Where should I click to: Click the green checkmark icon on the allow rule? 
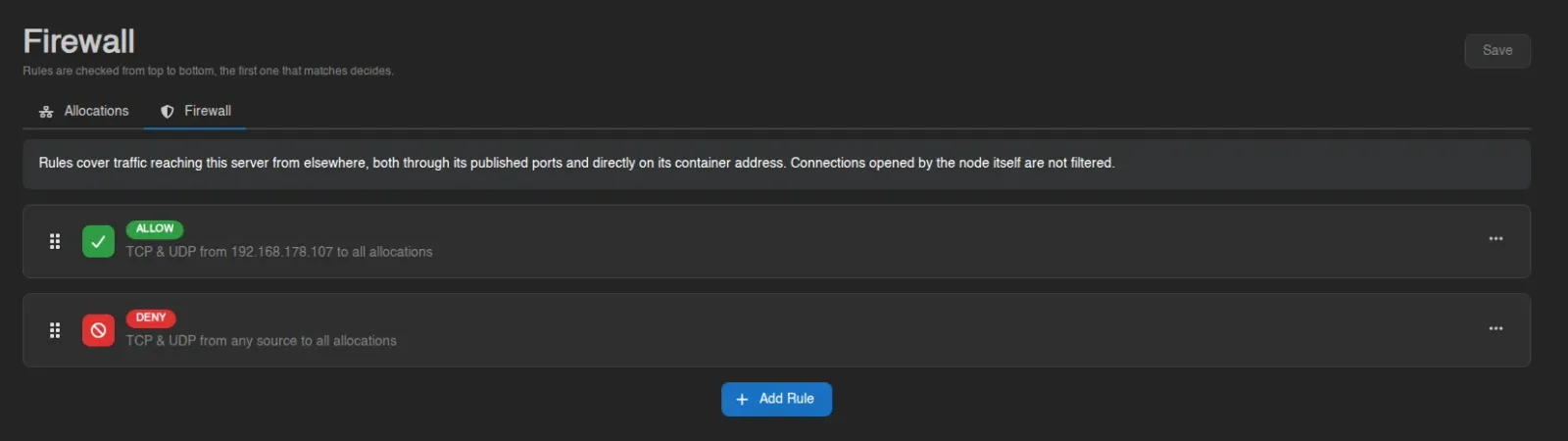coord(98,241)
